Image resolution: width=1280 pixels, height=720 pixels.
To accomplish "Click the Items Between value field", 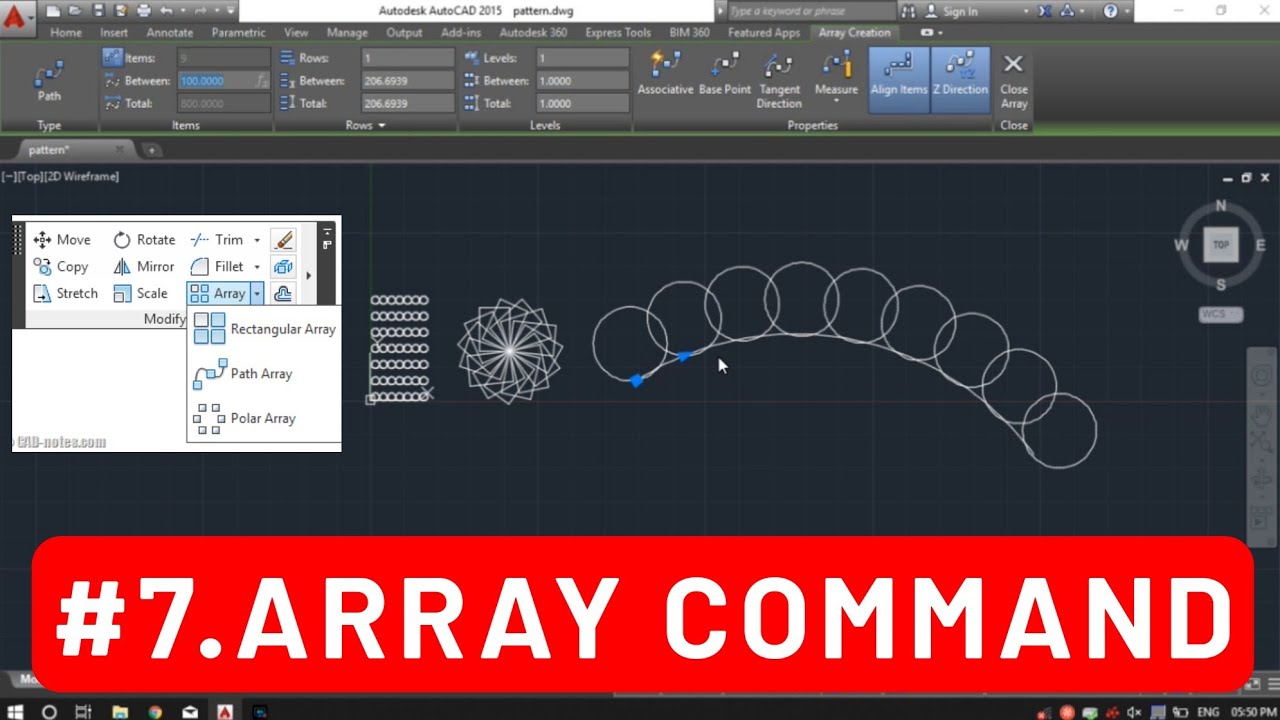I will pos(222,81).
